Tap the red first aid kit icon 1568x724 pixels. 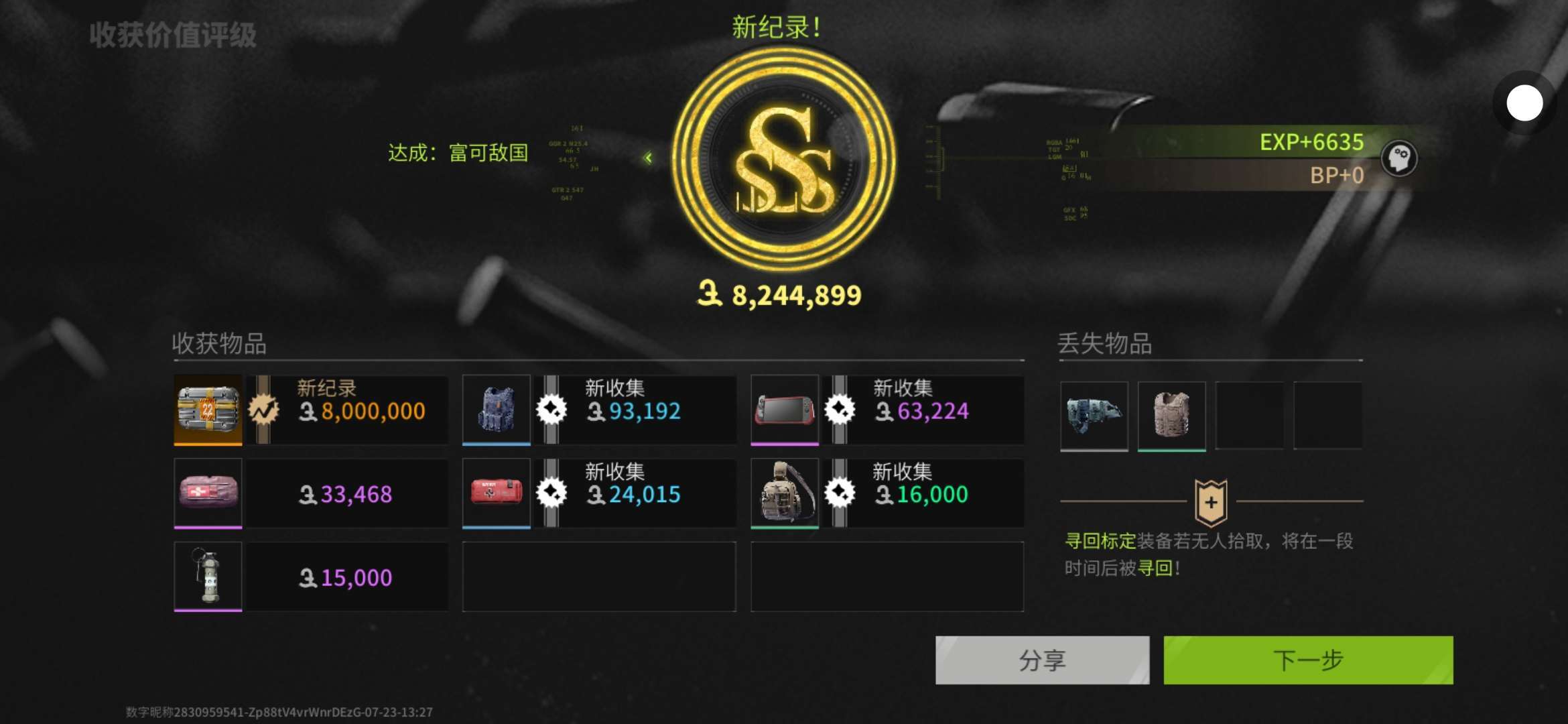coord(497,493)
